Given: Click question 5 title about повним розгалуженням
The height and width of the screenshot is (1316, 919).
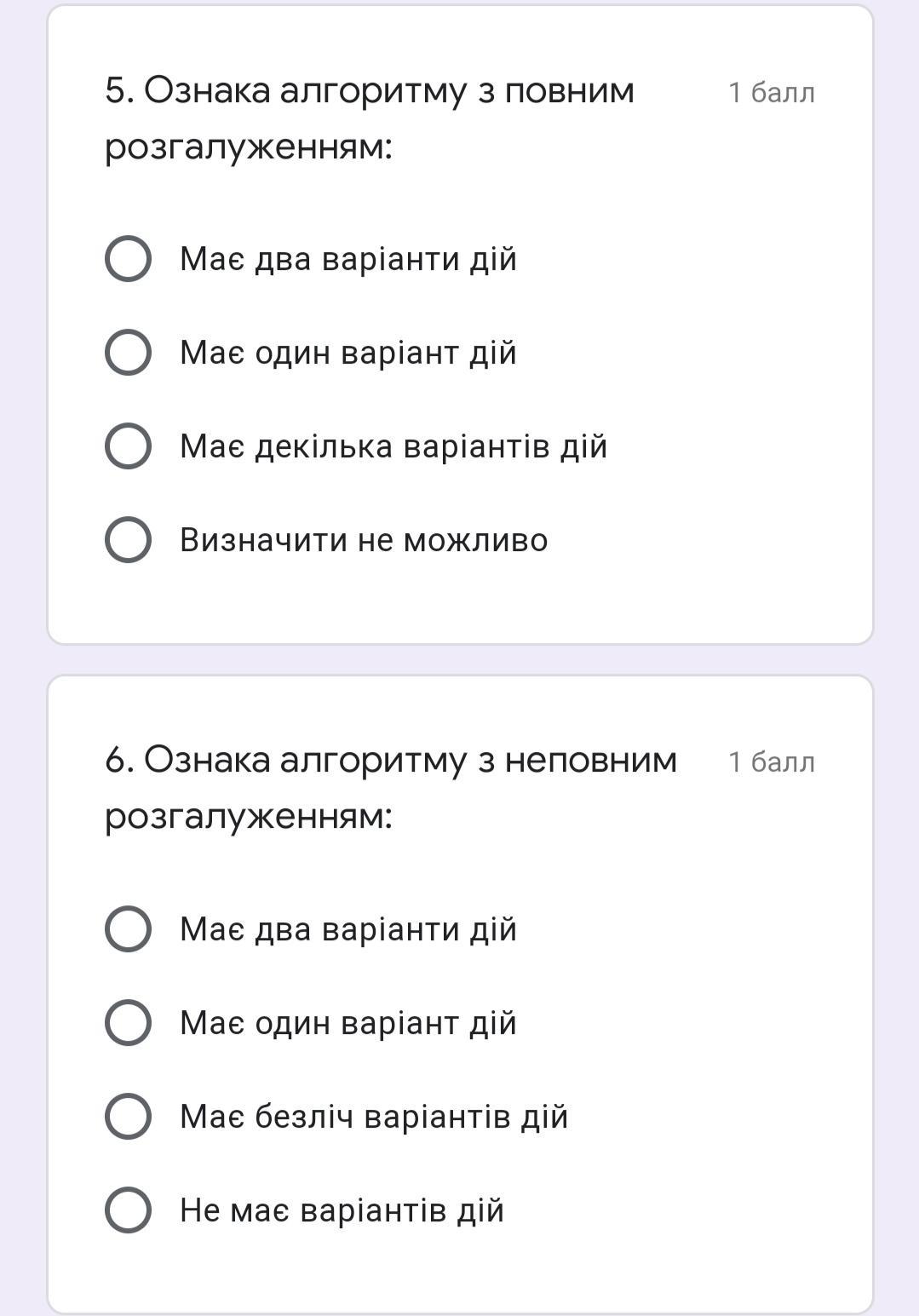Looking at the screenshot, I should click(369, 118).
